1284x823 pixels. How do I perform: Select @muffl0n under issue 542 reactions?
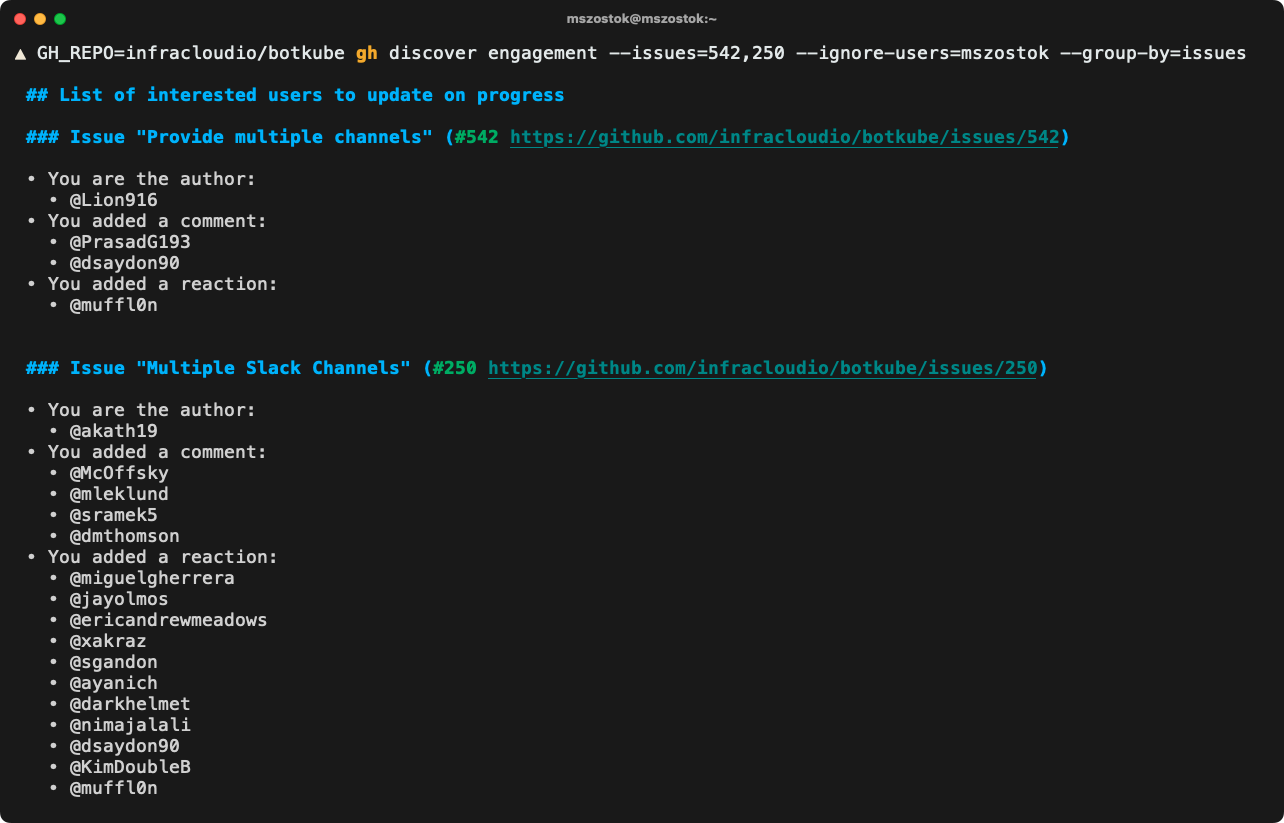114,305
